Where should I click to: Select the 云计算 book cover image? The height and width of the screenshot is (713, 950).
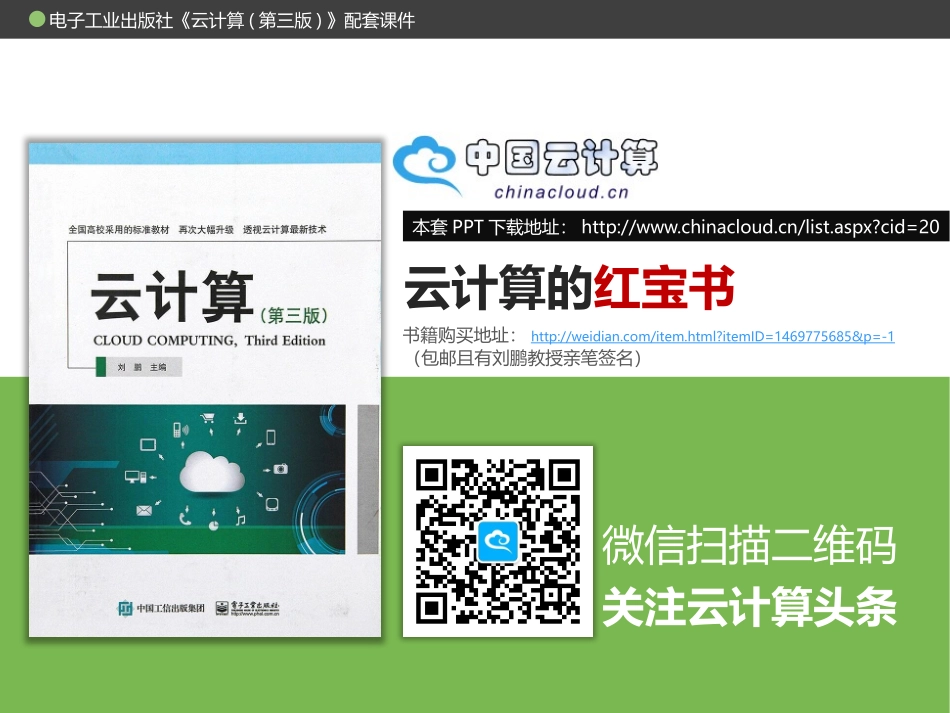tap(205, 388)
